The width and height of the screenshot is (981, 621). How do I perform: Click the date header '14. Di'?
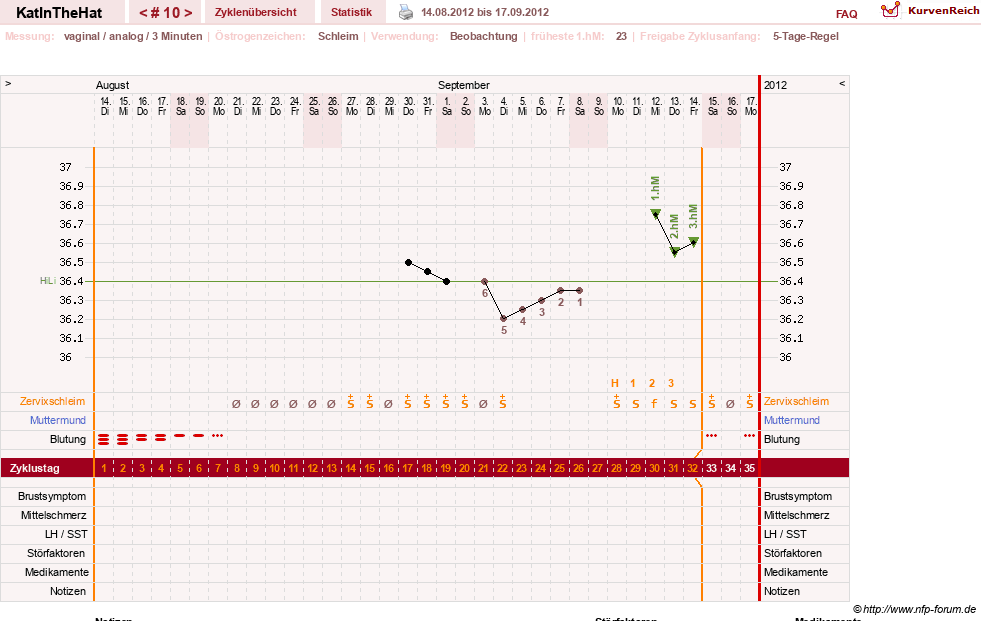point(105,106)
